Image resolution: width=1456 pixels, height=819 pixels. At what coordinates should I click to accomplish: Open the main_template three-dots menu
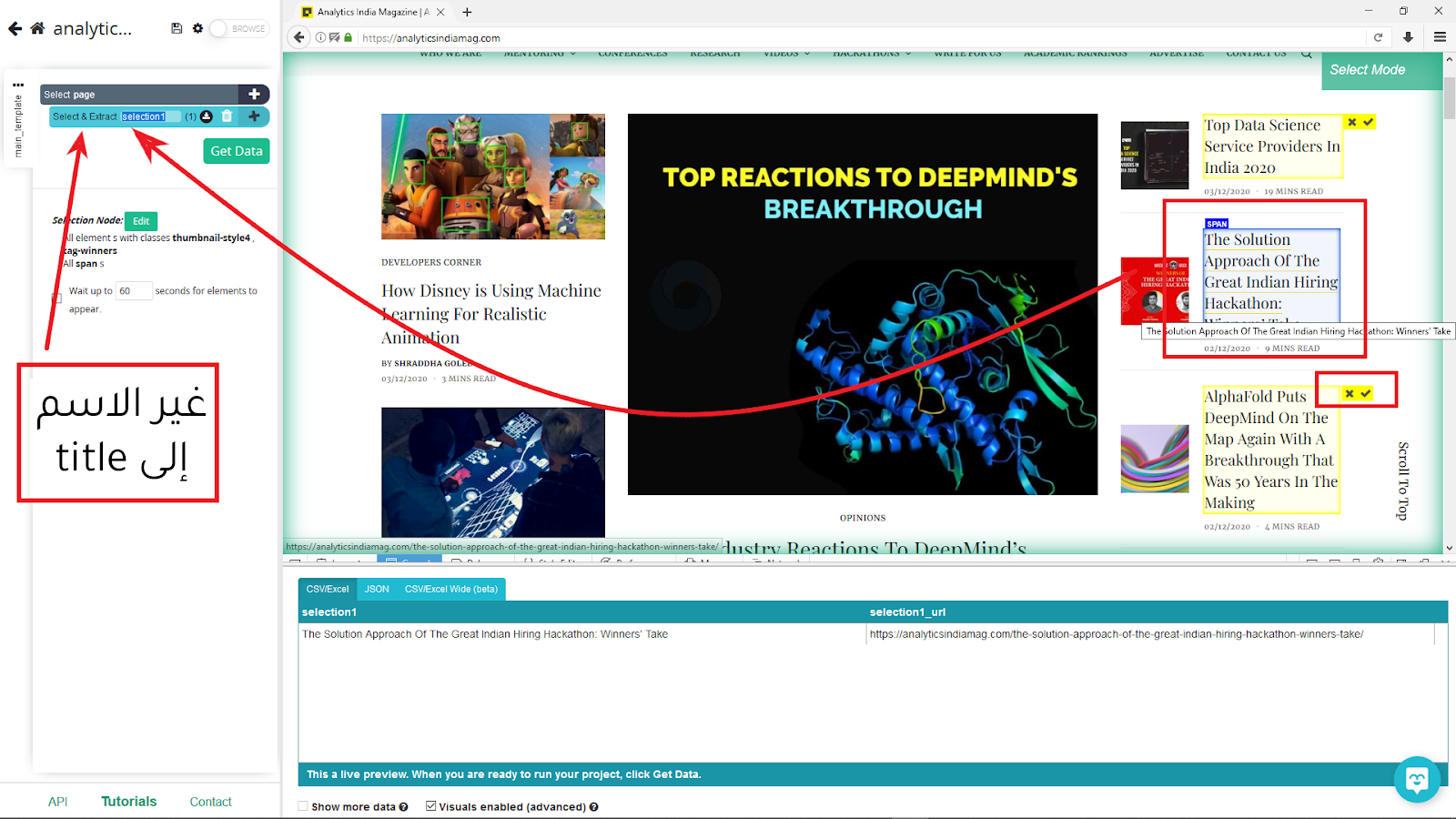tap(18, 85)
